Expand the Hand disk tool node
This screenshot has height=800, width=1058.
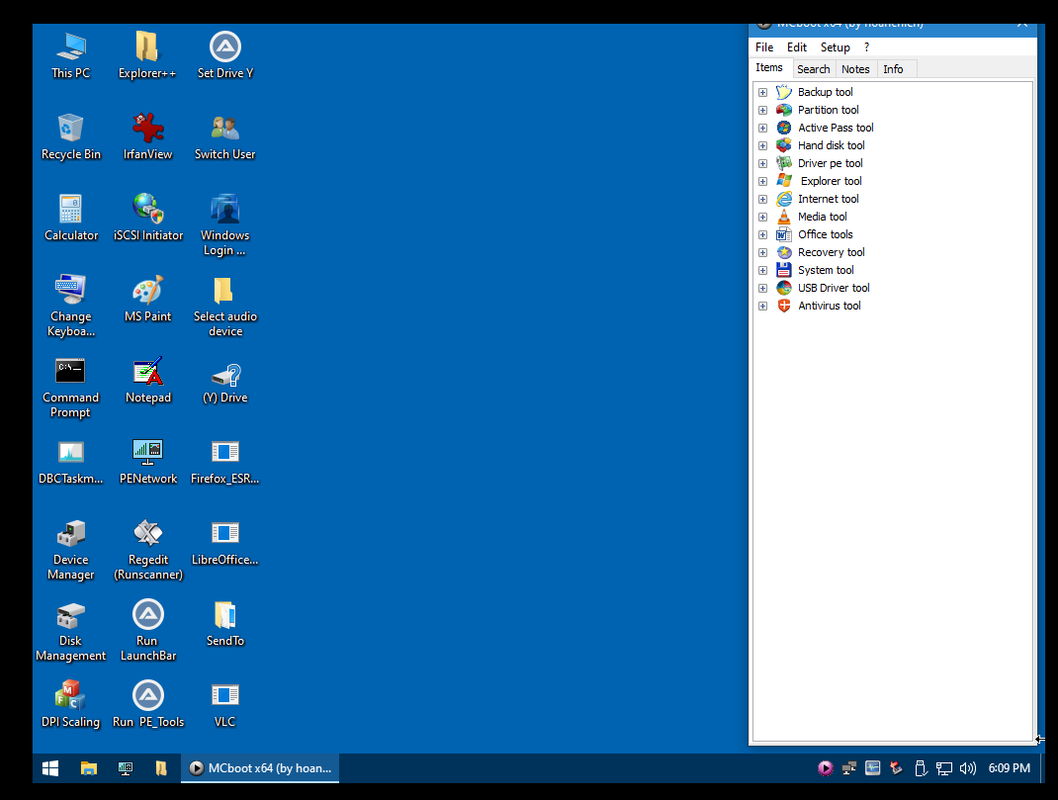click(x=762, y=146)
